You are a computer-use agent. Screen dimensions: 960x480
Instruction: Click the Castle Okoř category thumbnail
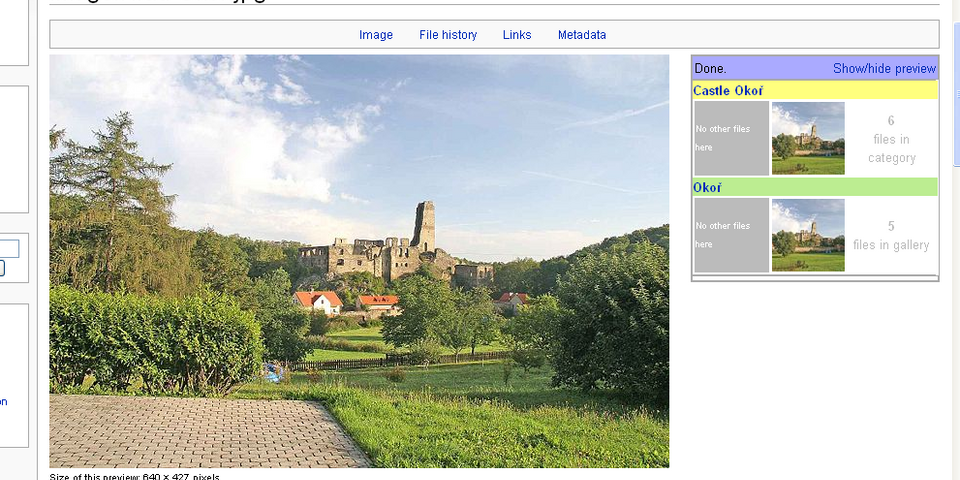pos(808,138)
